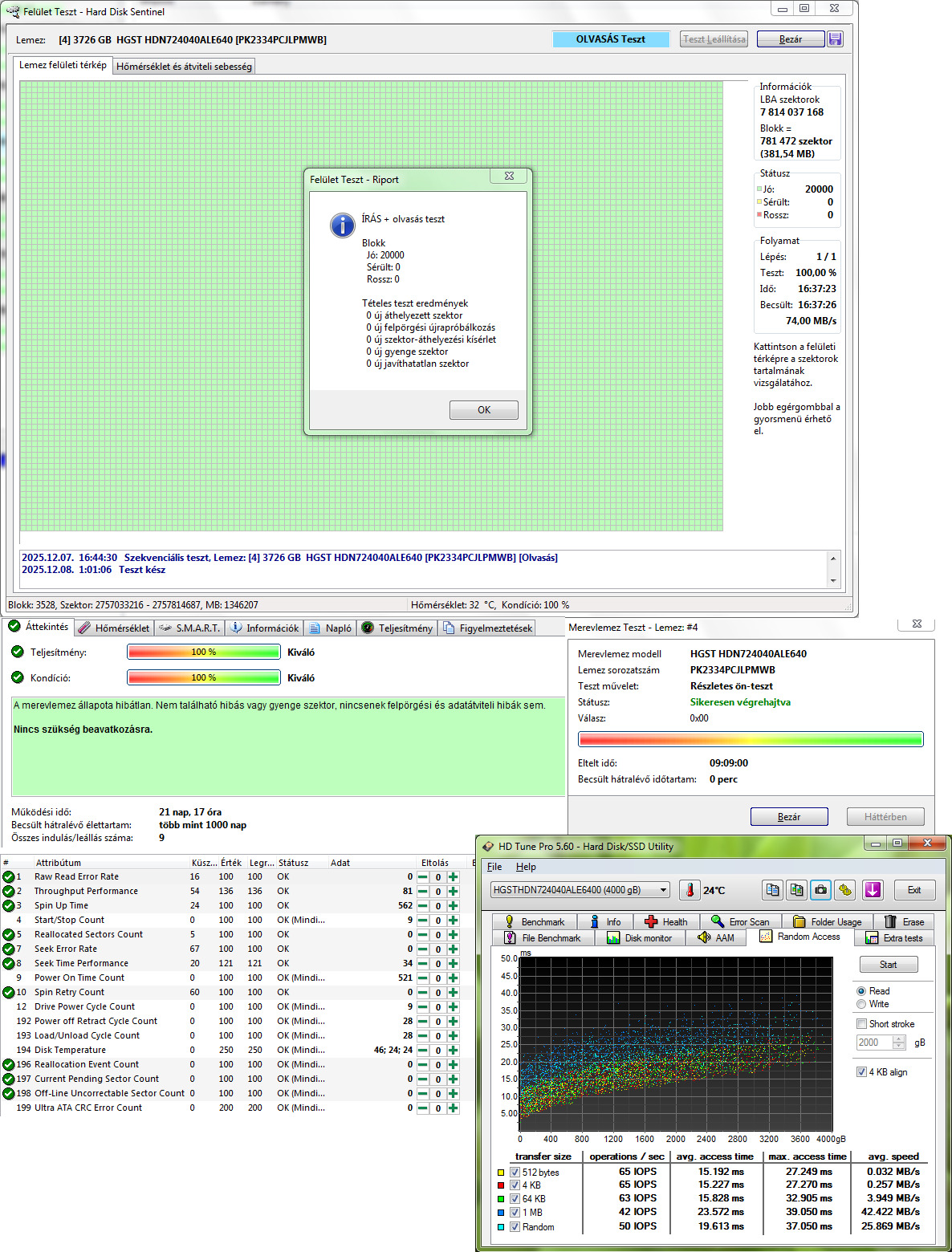
Task: Click plus offset icon for Seek Time Performance
Action: click(x=453, y=964)
